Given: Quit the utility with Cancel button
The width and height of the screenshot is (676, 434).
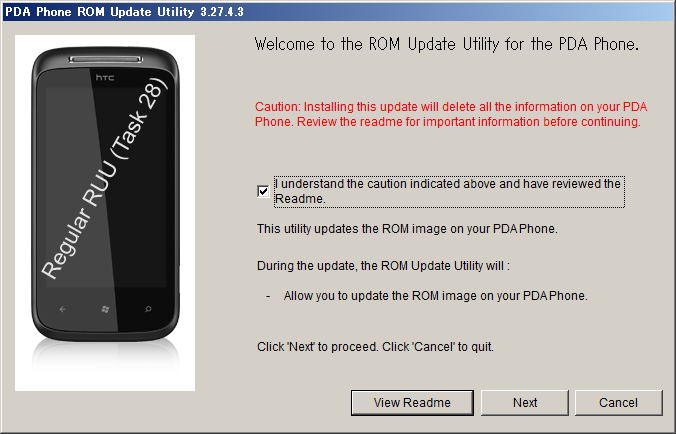Looking at the screenshot, I should tap(618, 403).
